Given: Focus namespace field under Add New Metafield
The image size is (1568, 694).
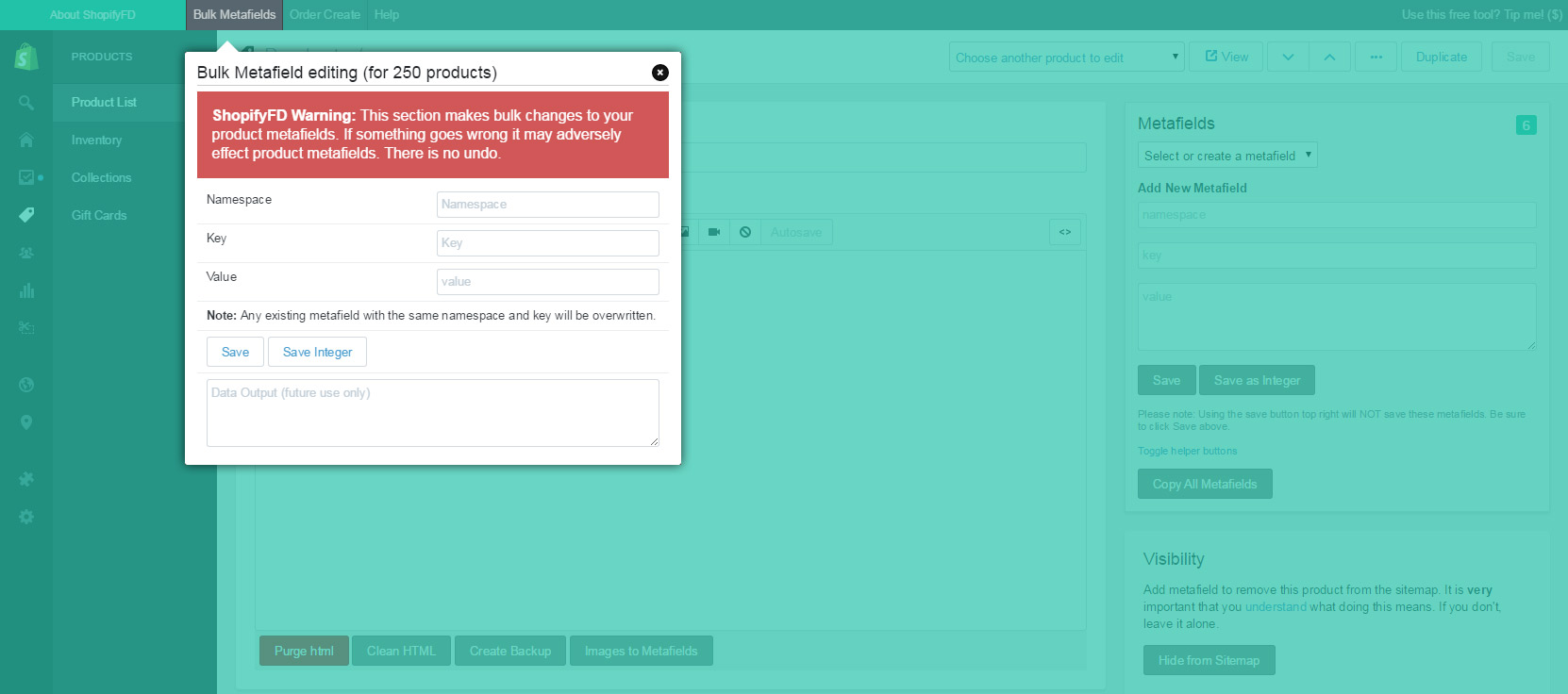Looking at the screenshot, I should (x=1337, y=215).
